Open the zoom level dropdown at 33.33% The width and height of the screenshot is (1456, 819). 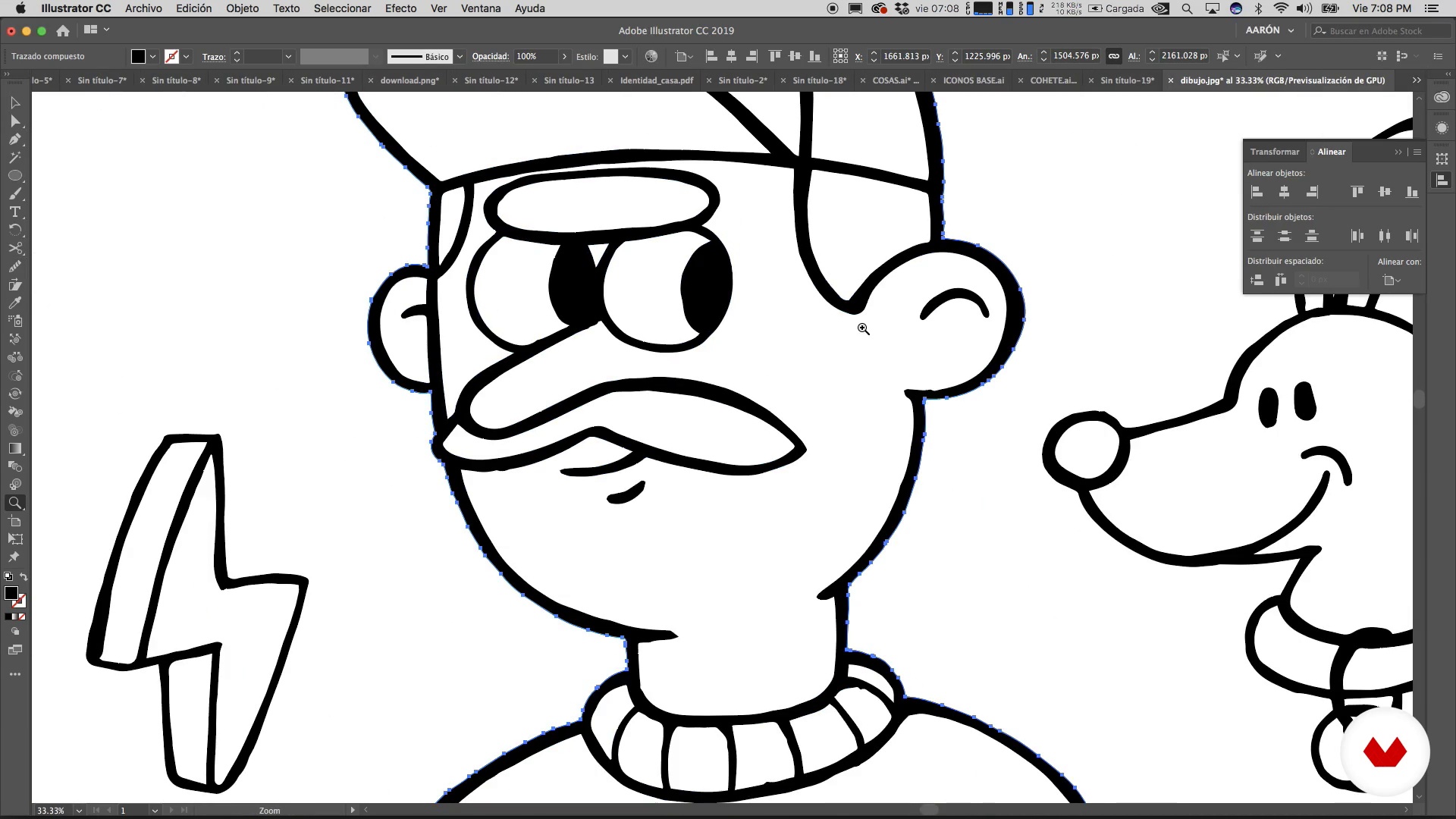(79, 811)
